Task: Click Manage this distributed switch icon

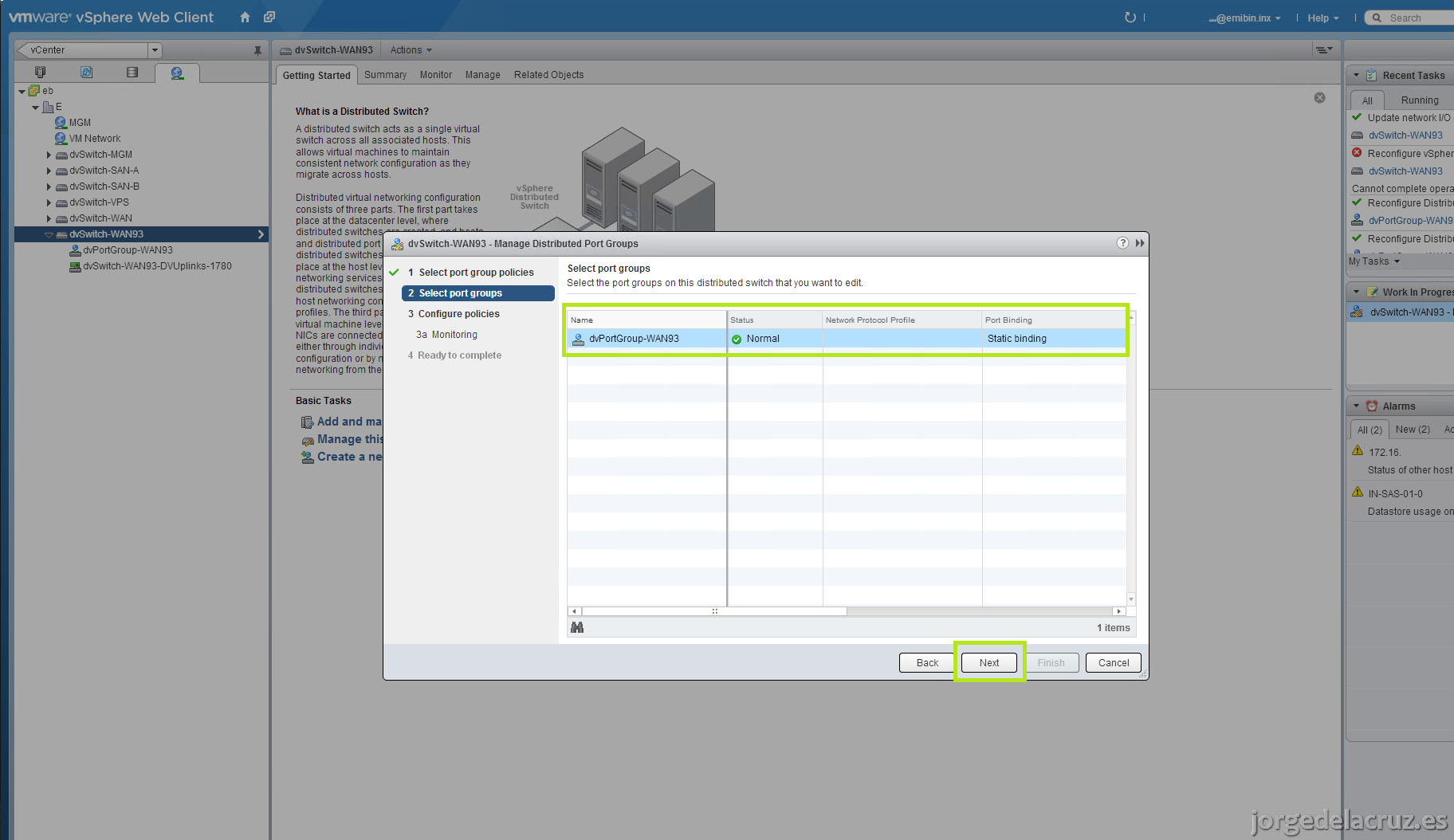Action: point(308,440)
